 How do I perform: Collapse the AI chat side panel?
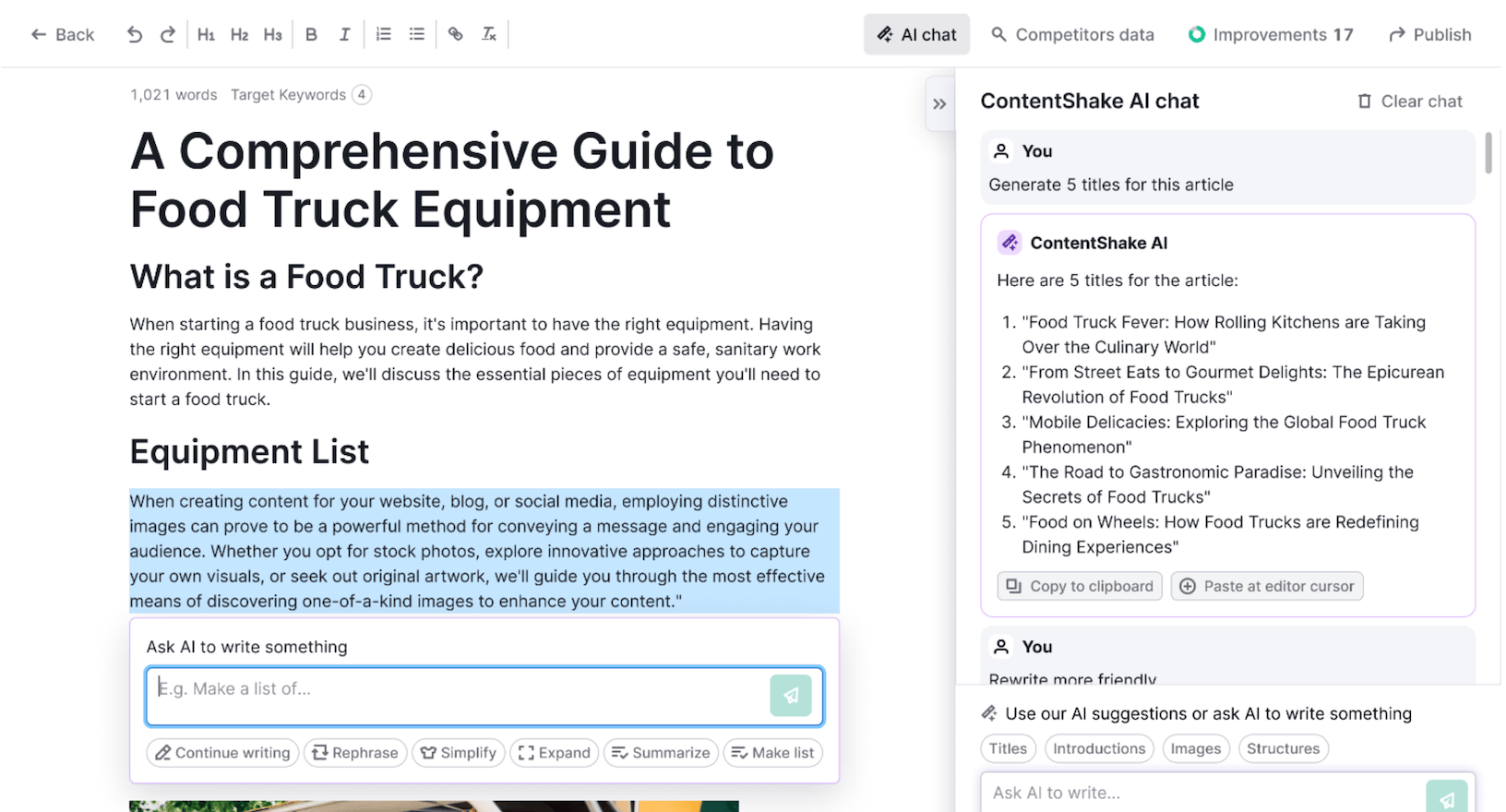939,104
